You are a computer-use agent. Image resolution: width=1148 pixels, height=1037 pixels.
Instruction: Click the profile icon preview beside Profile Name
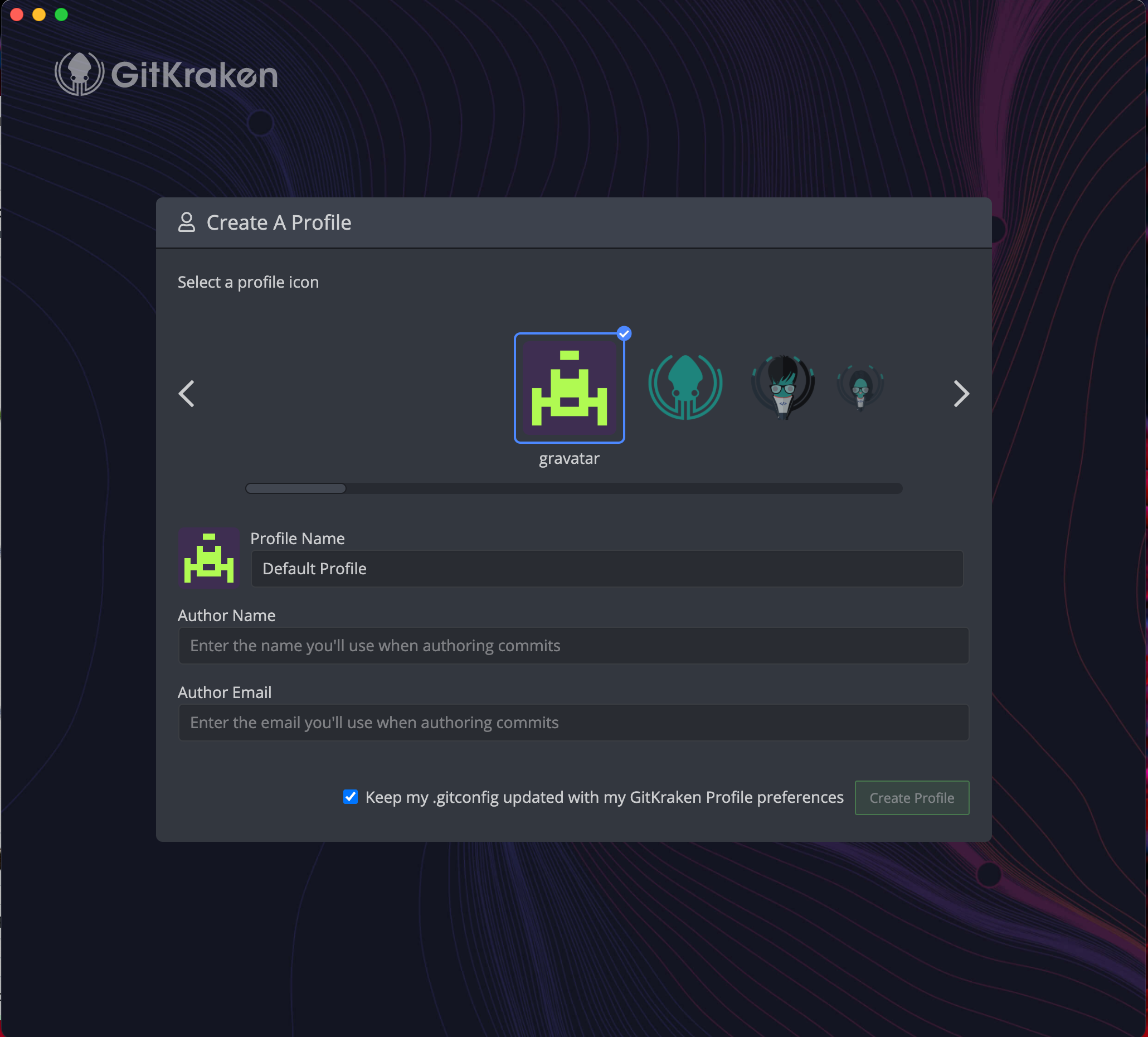point(209,557)
